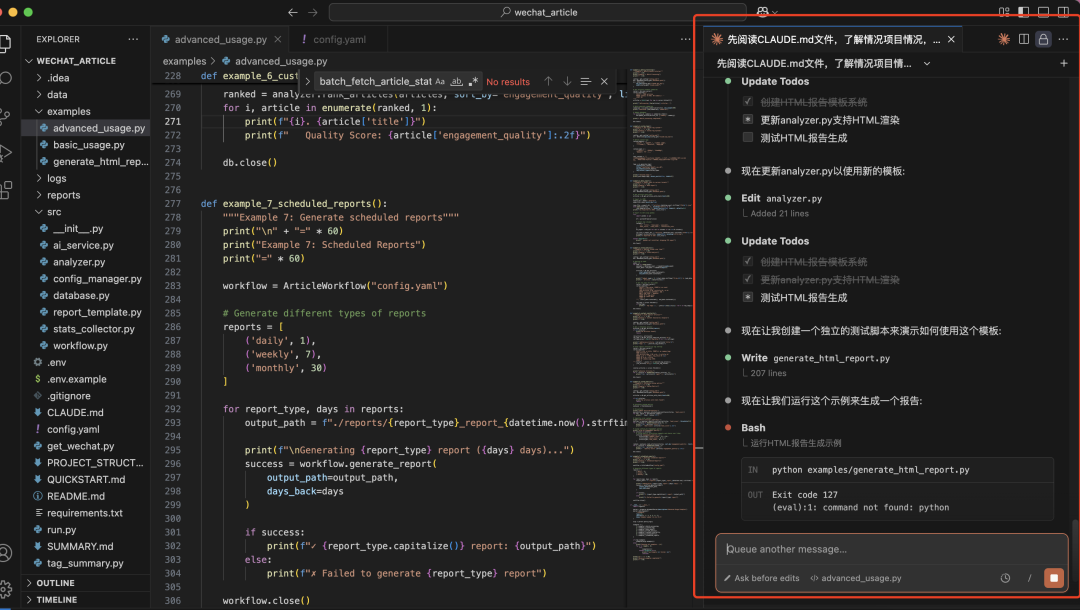The width and height of the screenshot is (1080, 610).
Task: Click the examples breadcrumb item
Action: (185, 61)
